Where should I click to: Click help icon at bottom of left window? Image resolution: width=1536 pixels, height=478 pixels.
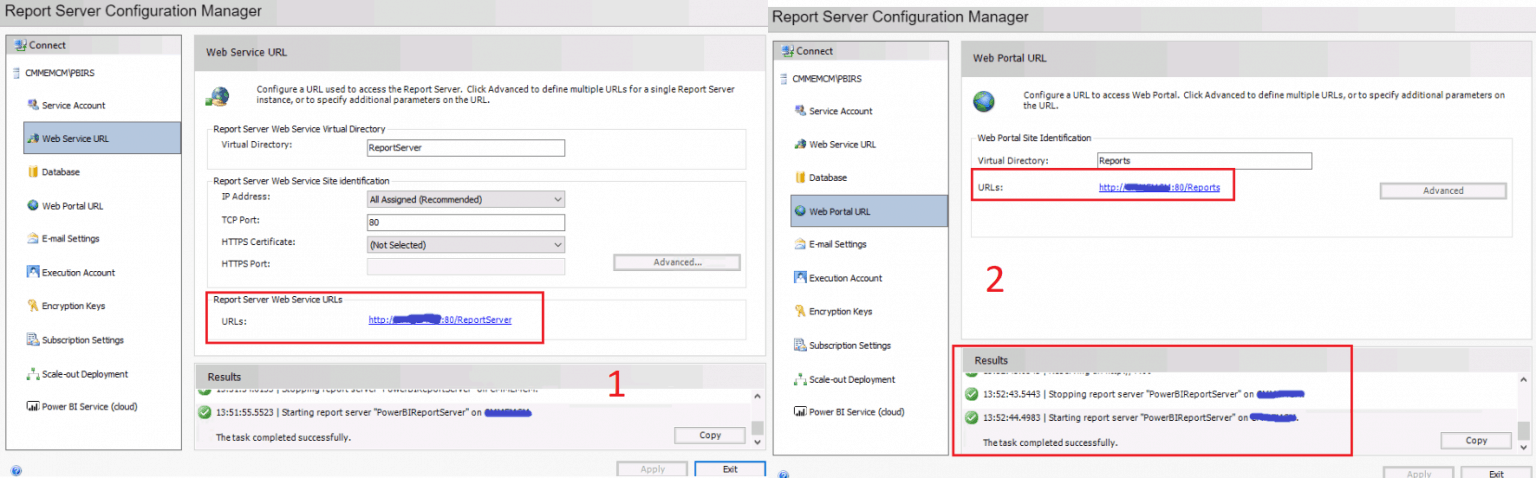pos(16,470)
